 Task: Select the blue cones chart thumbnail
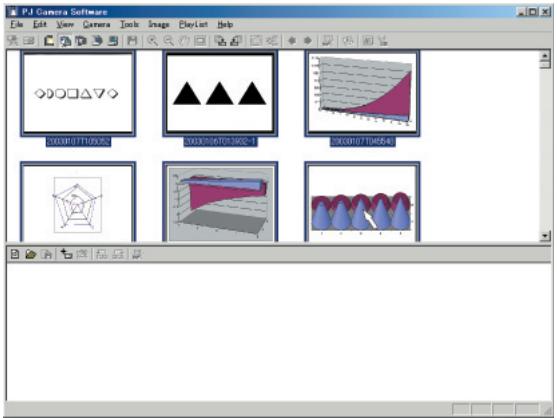coord(362,202)
